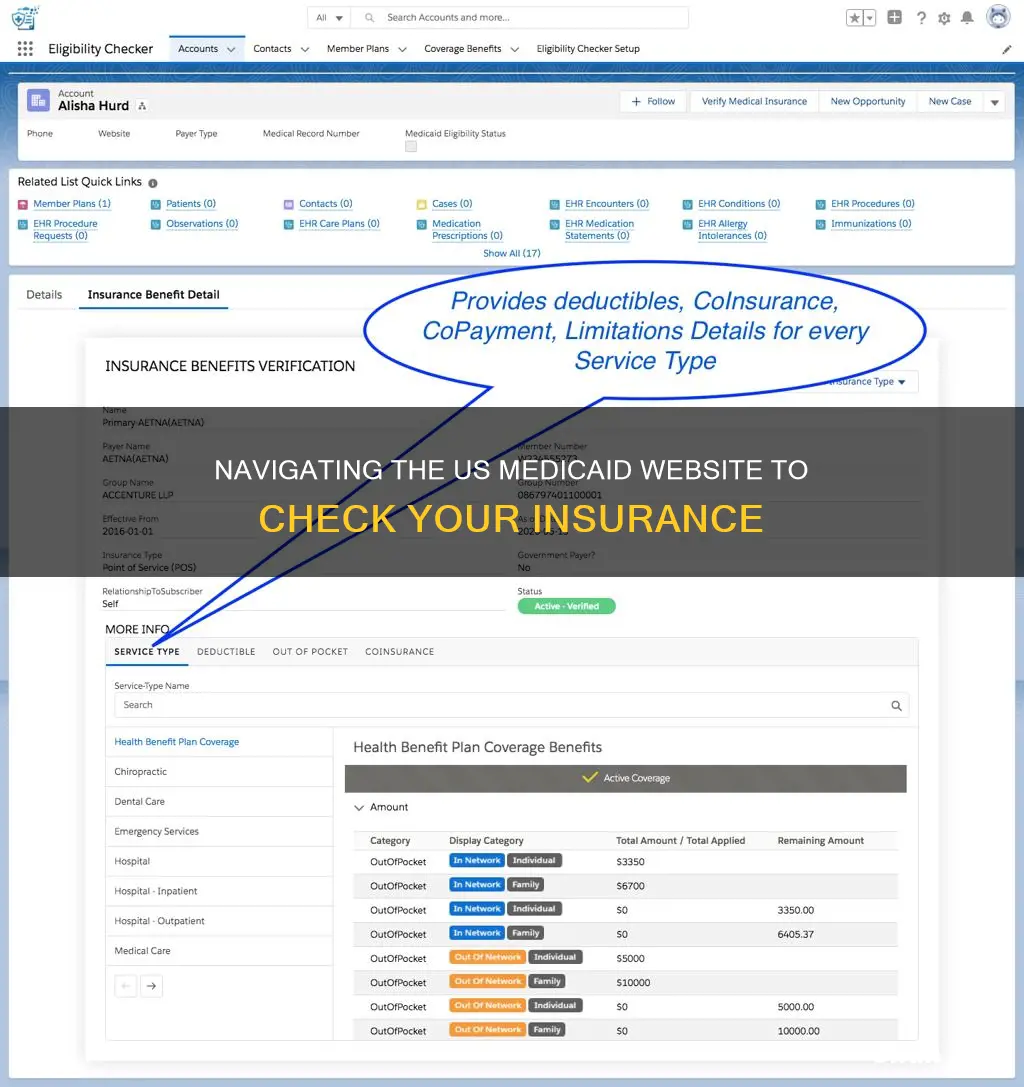The height and width of the screenshot is (1087, 1024).
Task: Select the Contacts navigation tab
Action: click(x=272, y=49)
